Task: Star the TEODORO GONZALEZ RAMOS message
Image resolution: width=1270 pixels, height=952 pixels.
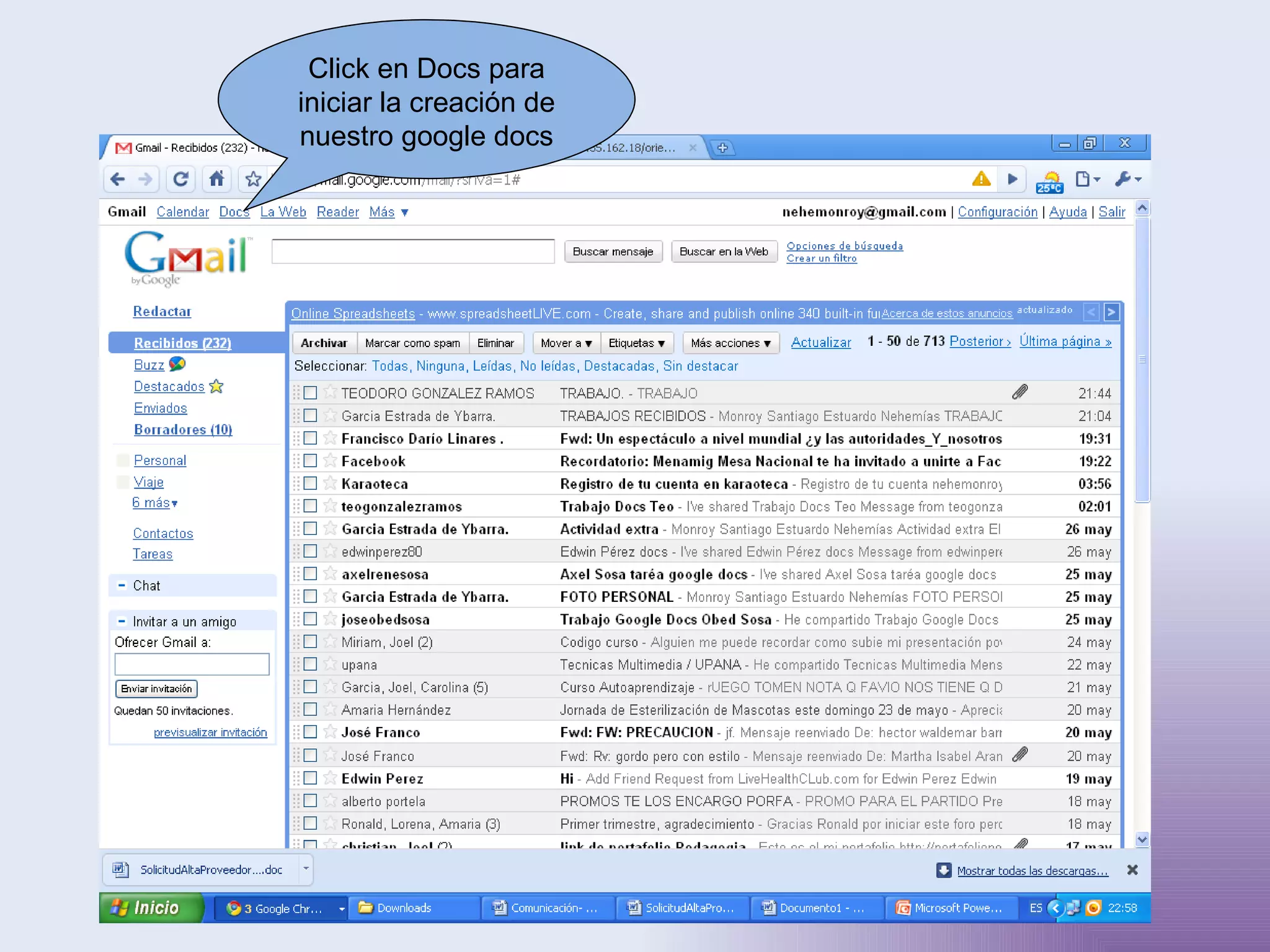Action: (x=331, y=392)
